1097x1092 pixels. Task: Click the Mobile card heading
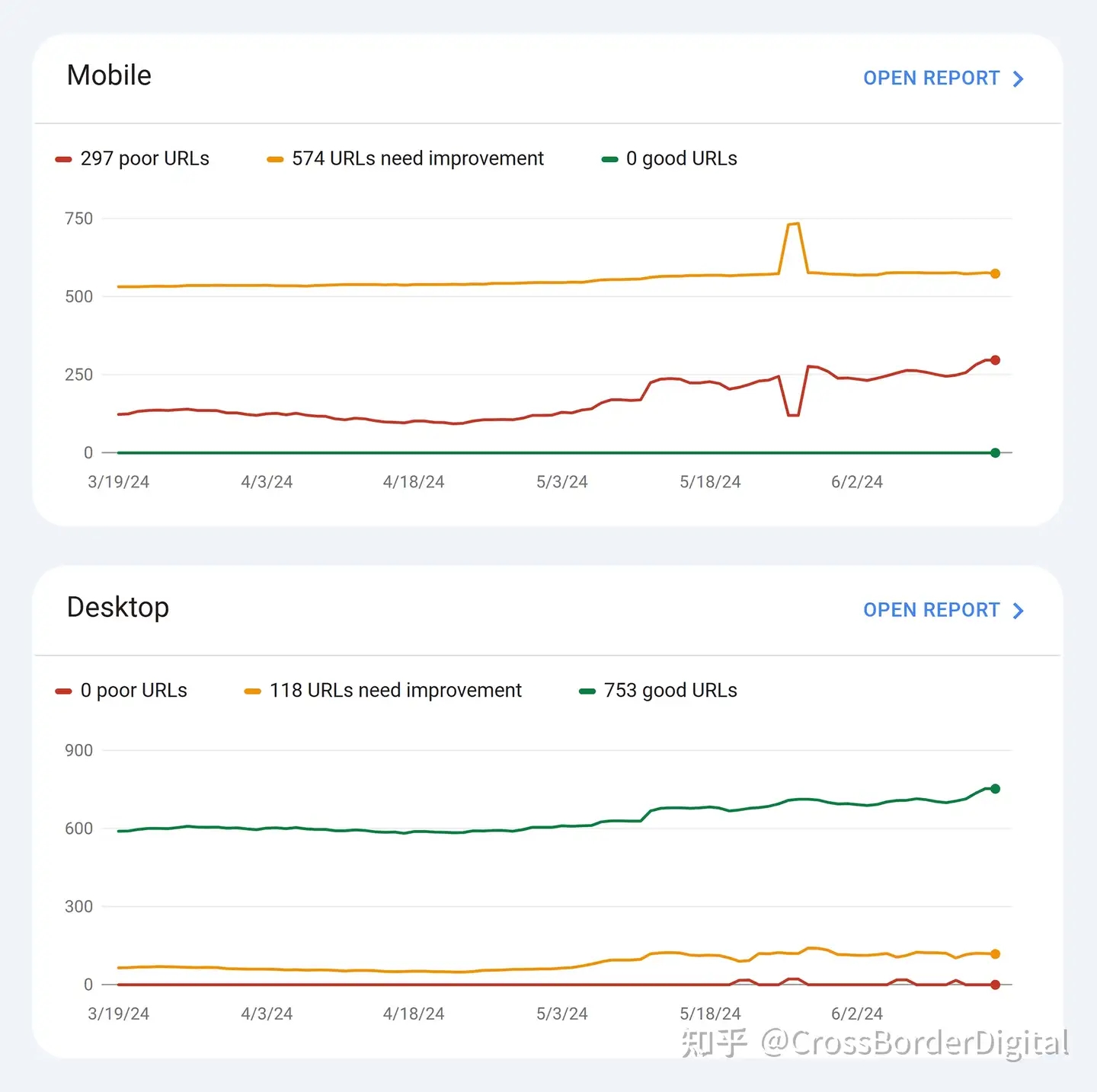coord(109,75)
